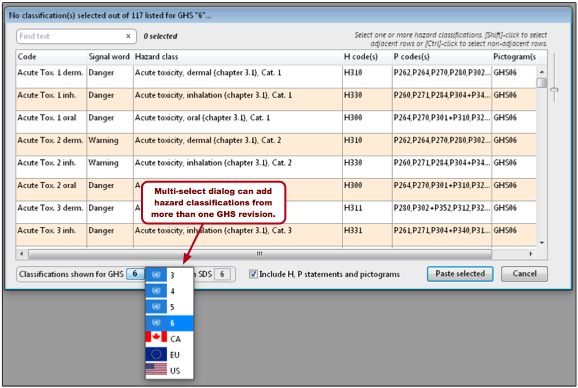Click UN emblem icon beside highlighted 6
578x388 pixels.
[156, 323]
